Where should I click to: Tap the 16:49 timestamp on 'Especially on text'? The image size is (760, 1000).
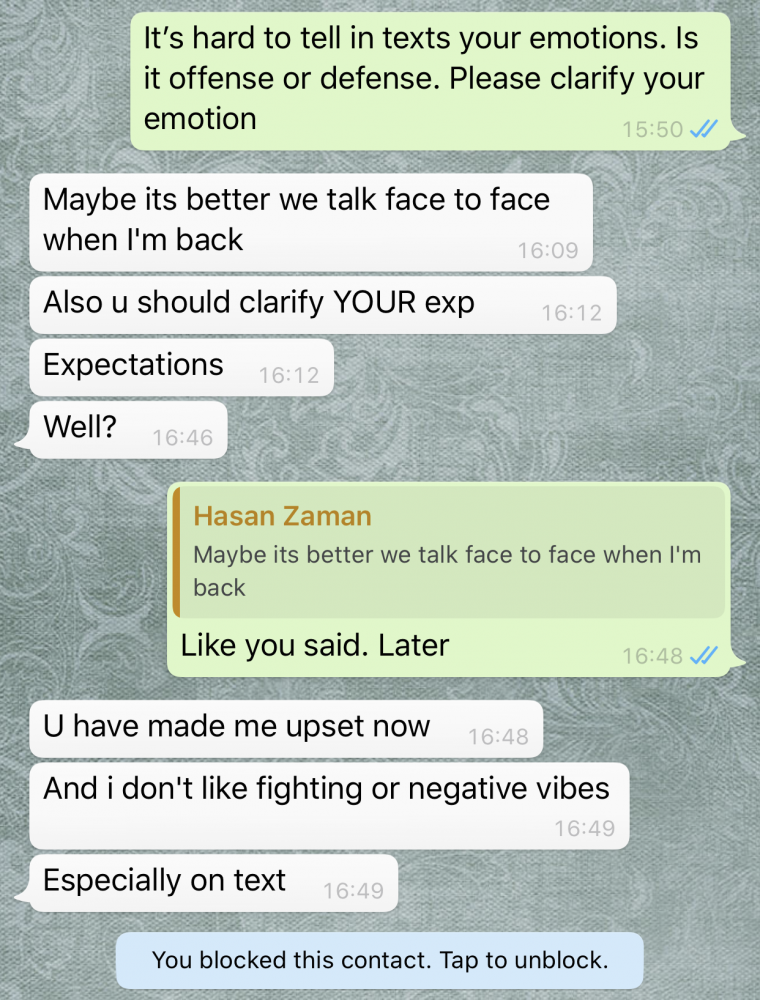353,890
